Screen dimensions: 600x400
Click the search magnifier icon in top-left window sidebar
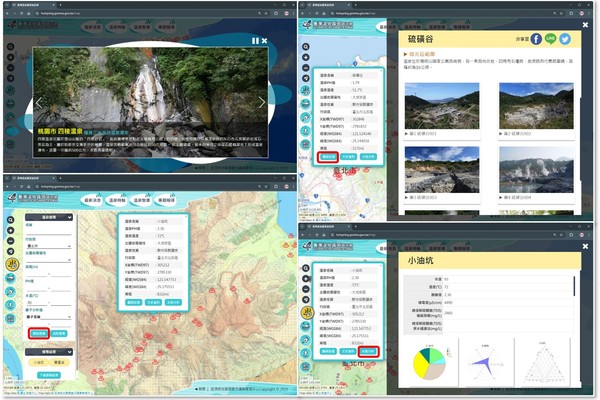10,47
